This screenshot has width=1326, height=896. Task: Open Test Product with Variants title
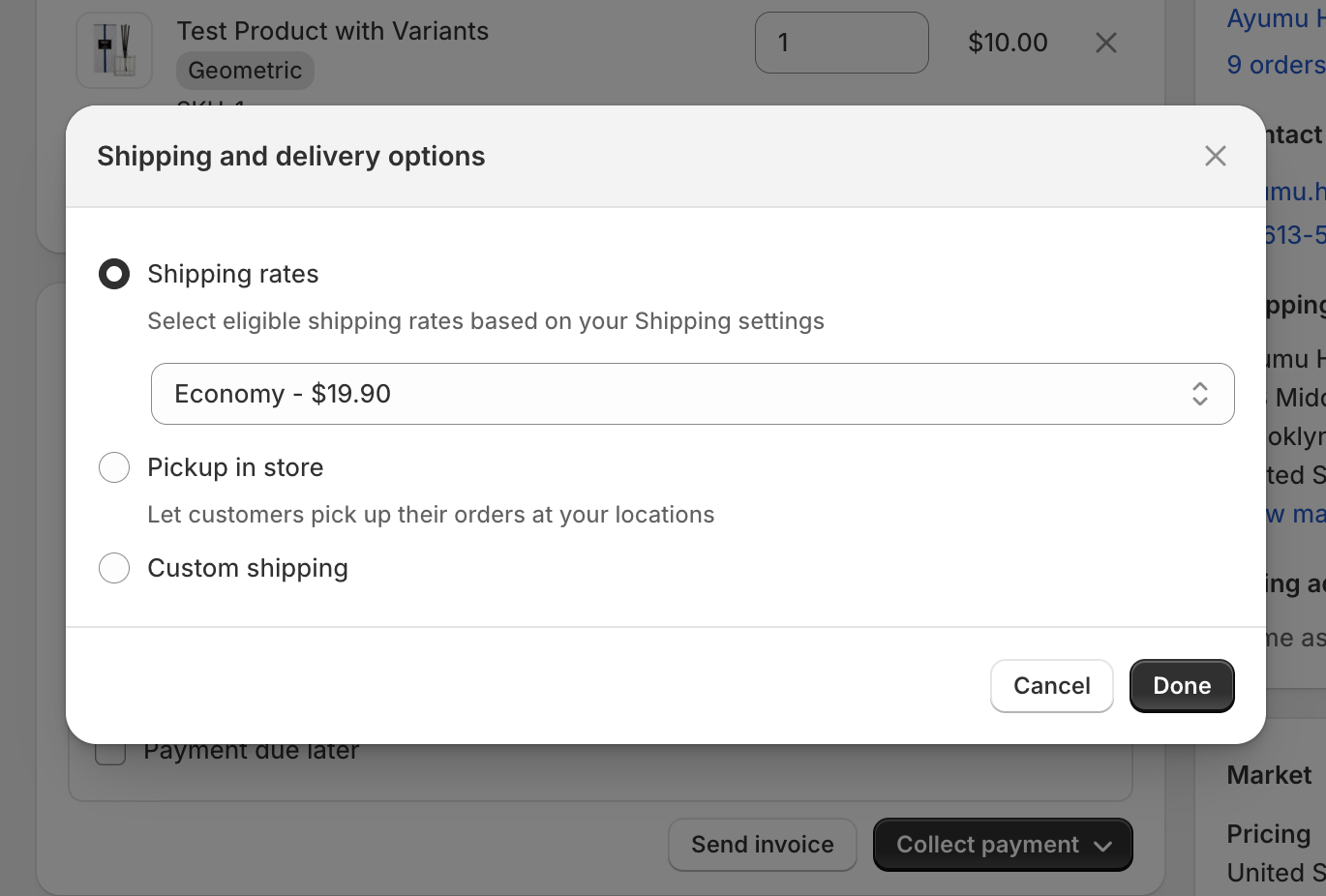[x=333, y=31]
